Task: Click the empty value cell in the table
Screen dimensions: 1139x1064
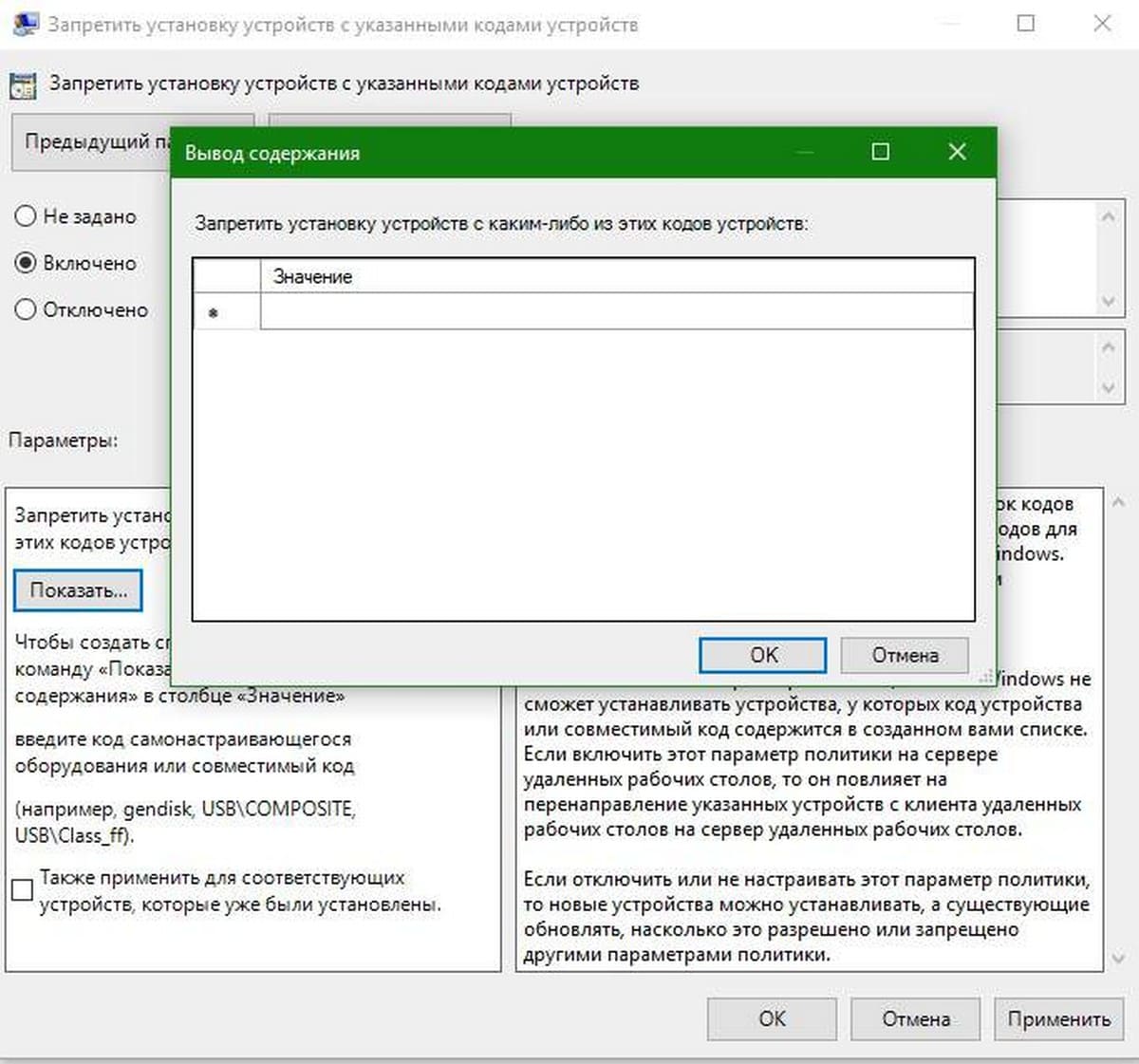Action: (x=617, y=312)
